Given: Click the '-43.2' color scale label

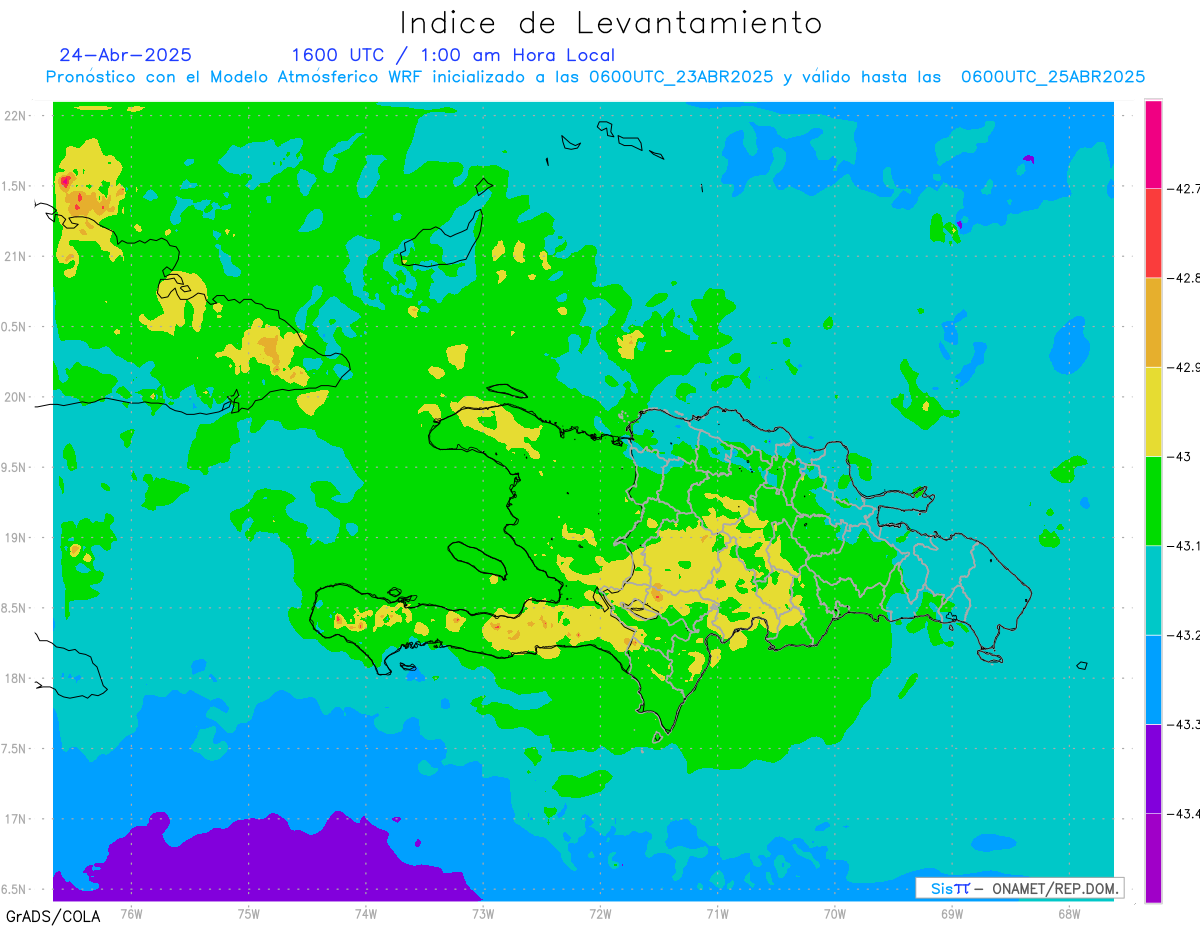Looking at the screenshot, I should point(1184,635).
